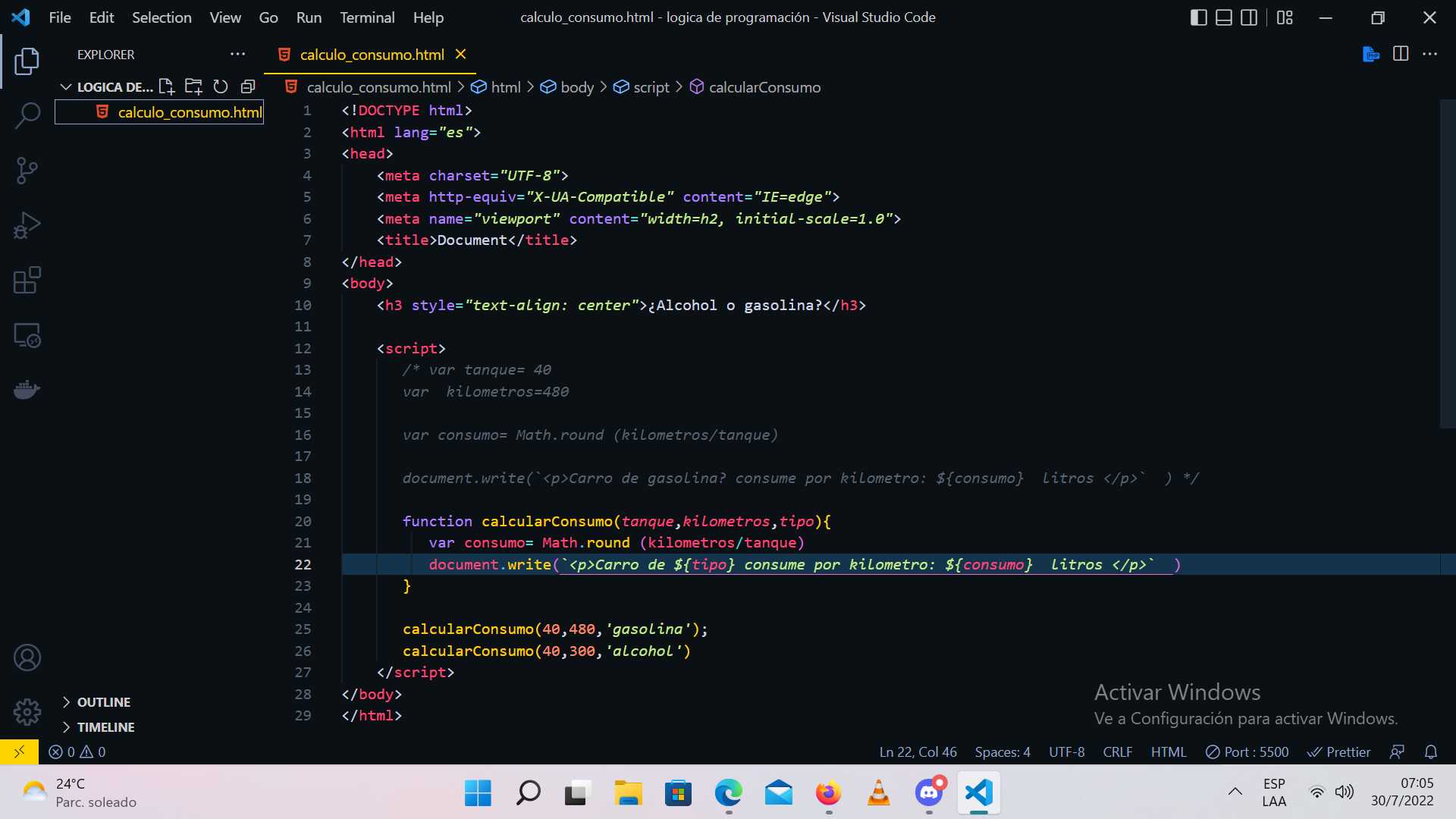Toggle secondary side bar visibility

pos(1249,17)
